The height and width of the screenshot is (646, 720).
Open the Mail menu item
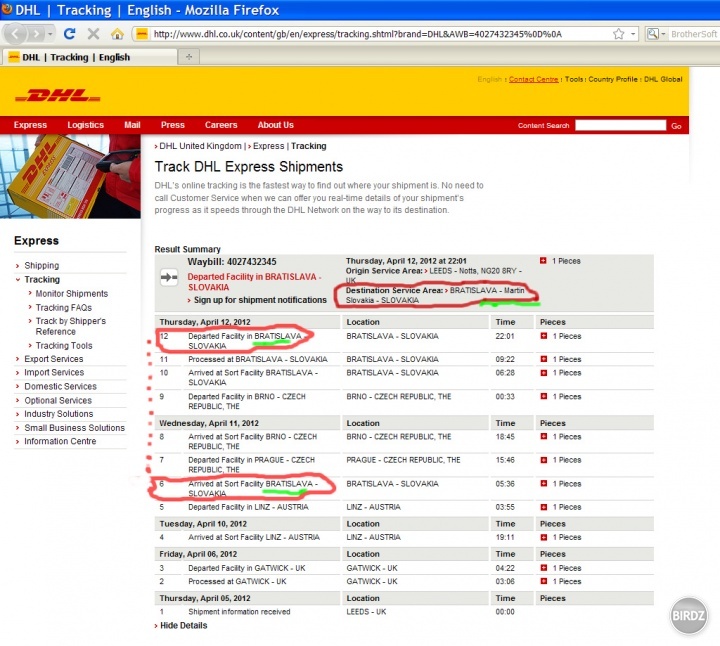132,125
